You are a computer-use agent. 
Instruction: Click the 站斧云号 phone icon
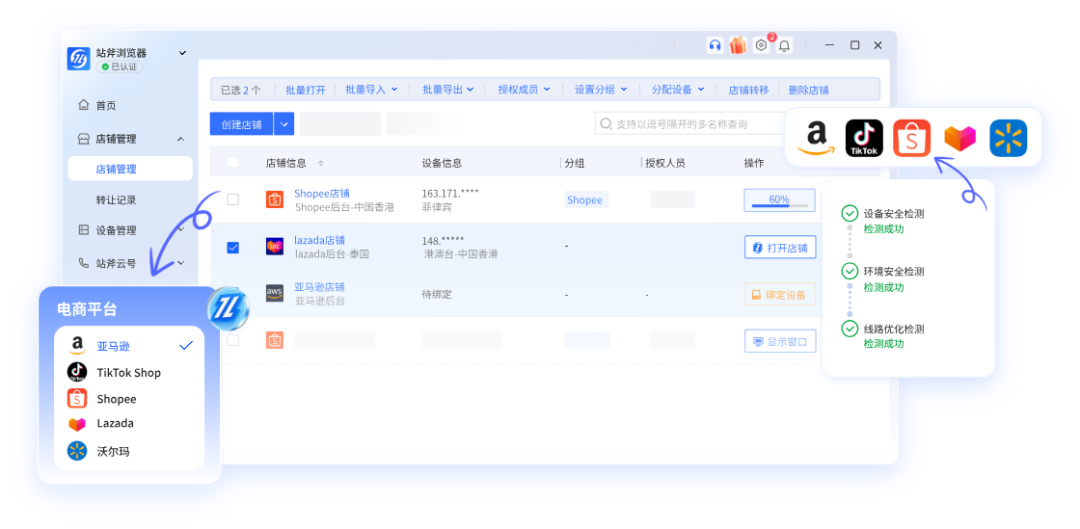tap(83, 262)
